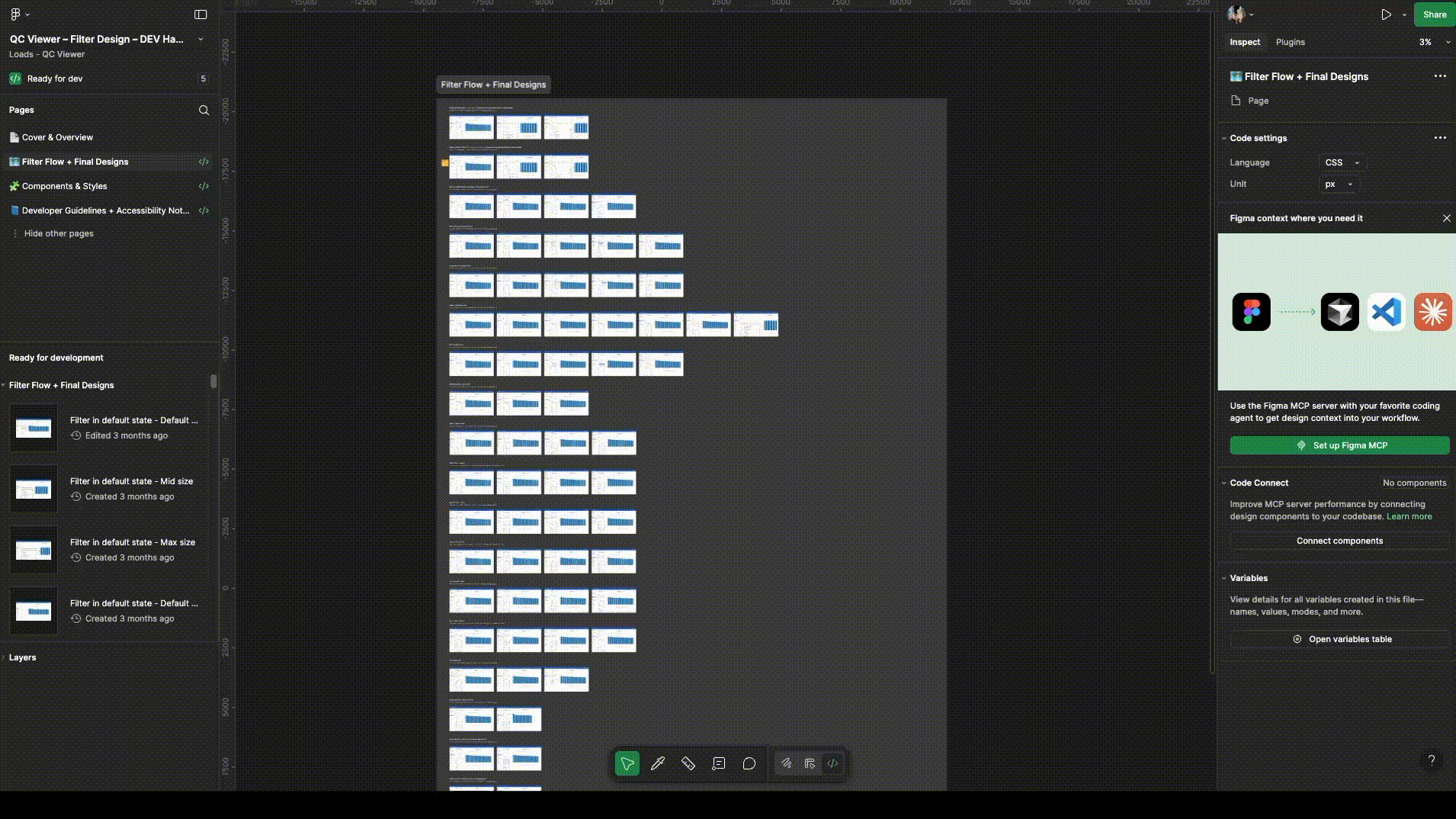Select the Annotate tool in the toolbar

(x=719, y=763)
